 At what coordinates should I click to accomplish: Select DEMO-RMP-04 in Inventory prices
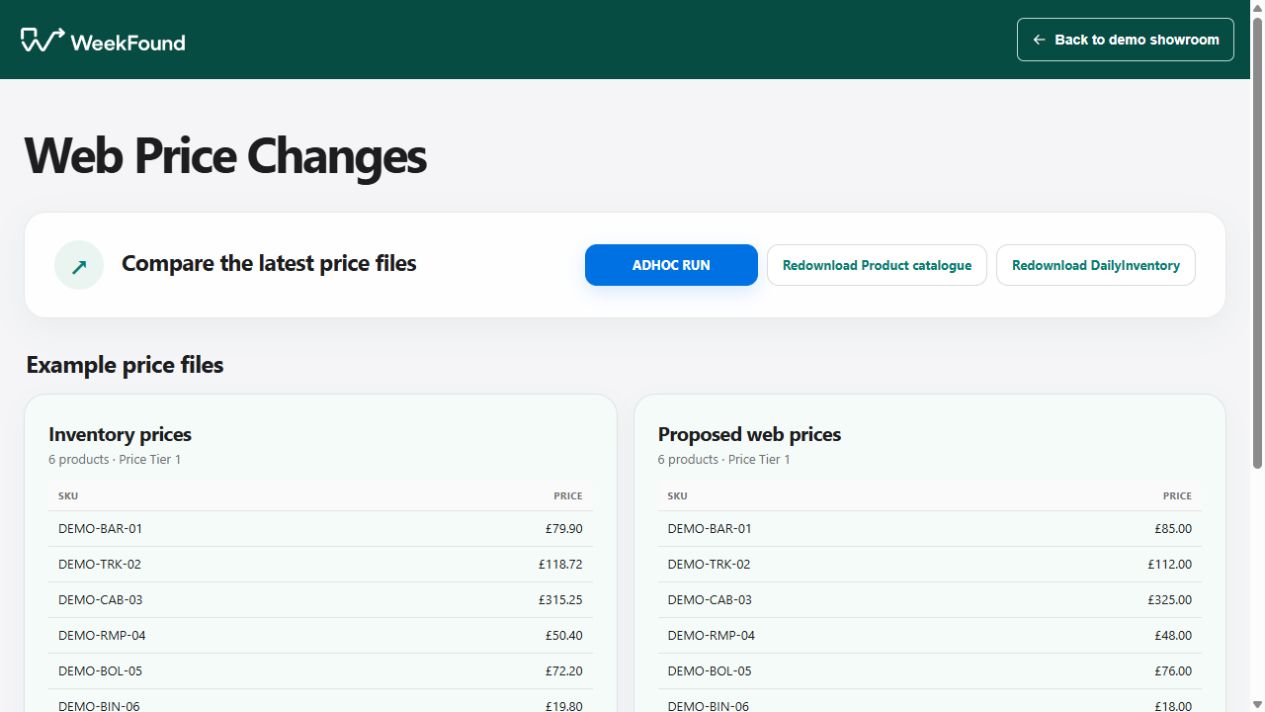102,636
